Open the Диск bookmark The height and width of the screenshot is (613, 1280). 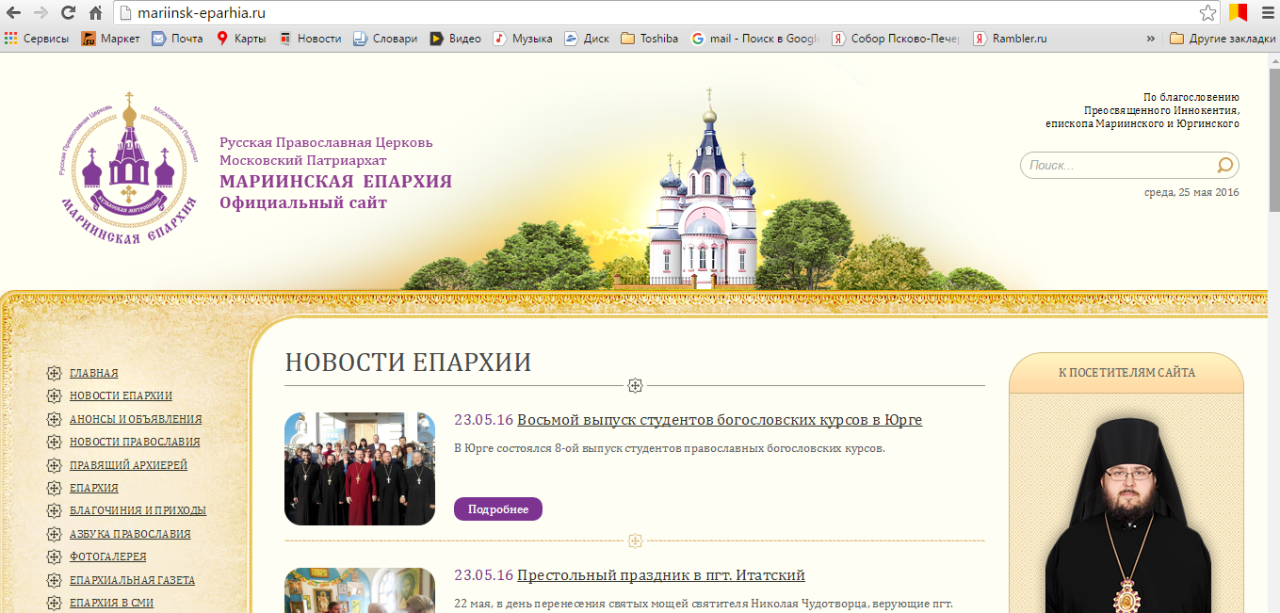587,39
